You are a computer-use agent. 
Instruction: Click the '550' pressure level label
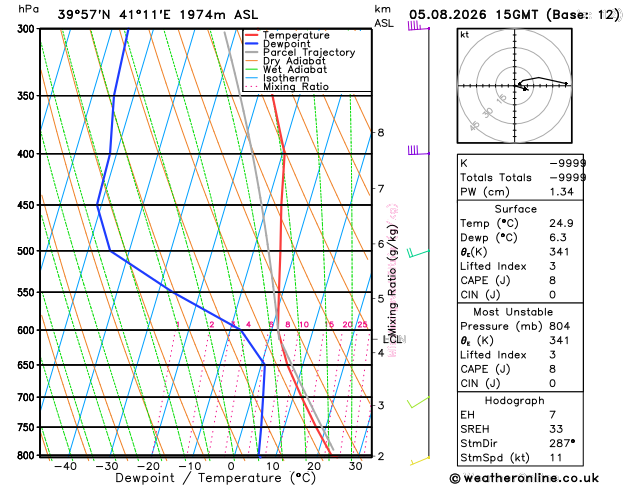coord(28,293)
